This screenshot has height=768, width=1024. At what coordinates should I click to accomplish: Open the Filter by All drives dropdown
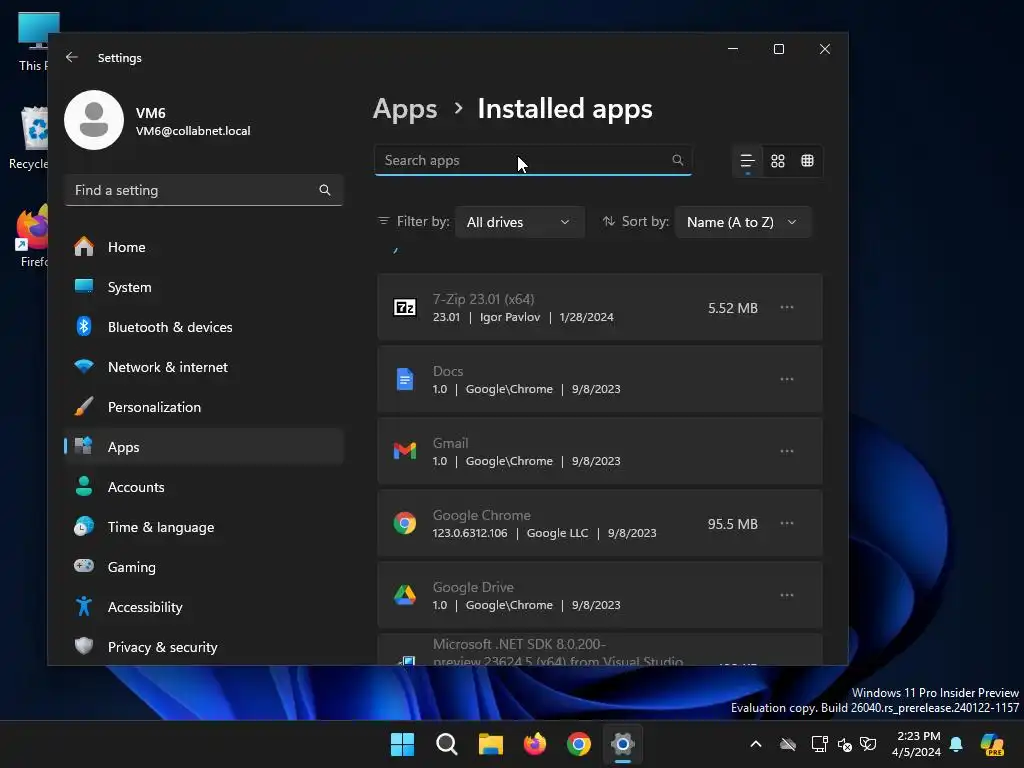[520, 222]
